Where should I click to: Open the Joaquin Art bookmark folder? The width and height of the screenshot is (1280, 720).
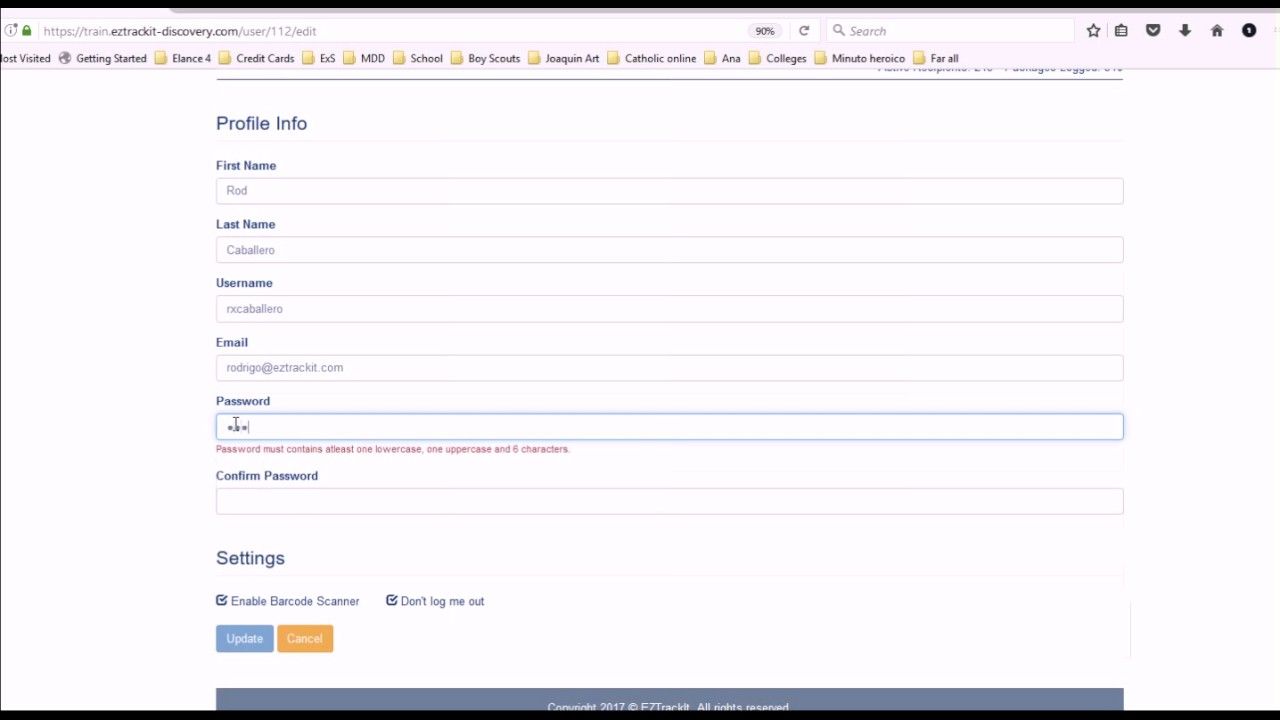(x=563, y=58)
